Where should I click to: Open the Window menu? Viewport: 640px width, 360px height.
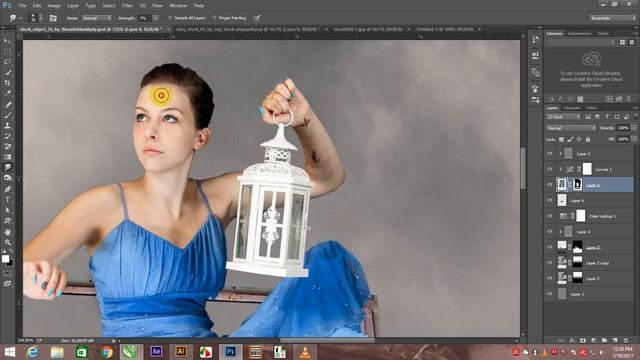click(x=178, y=6)
